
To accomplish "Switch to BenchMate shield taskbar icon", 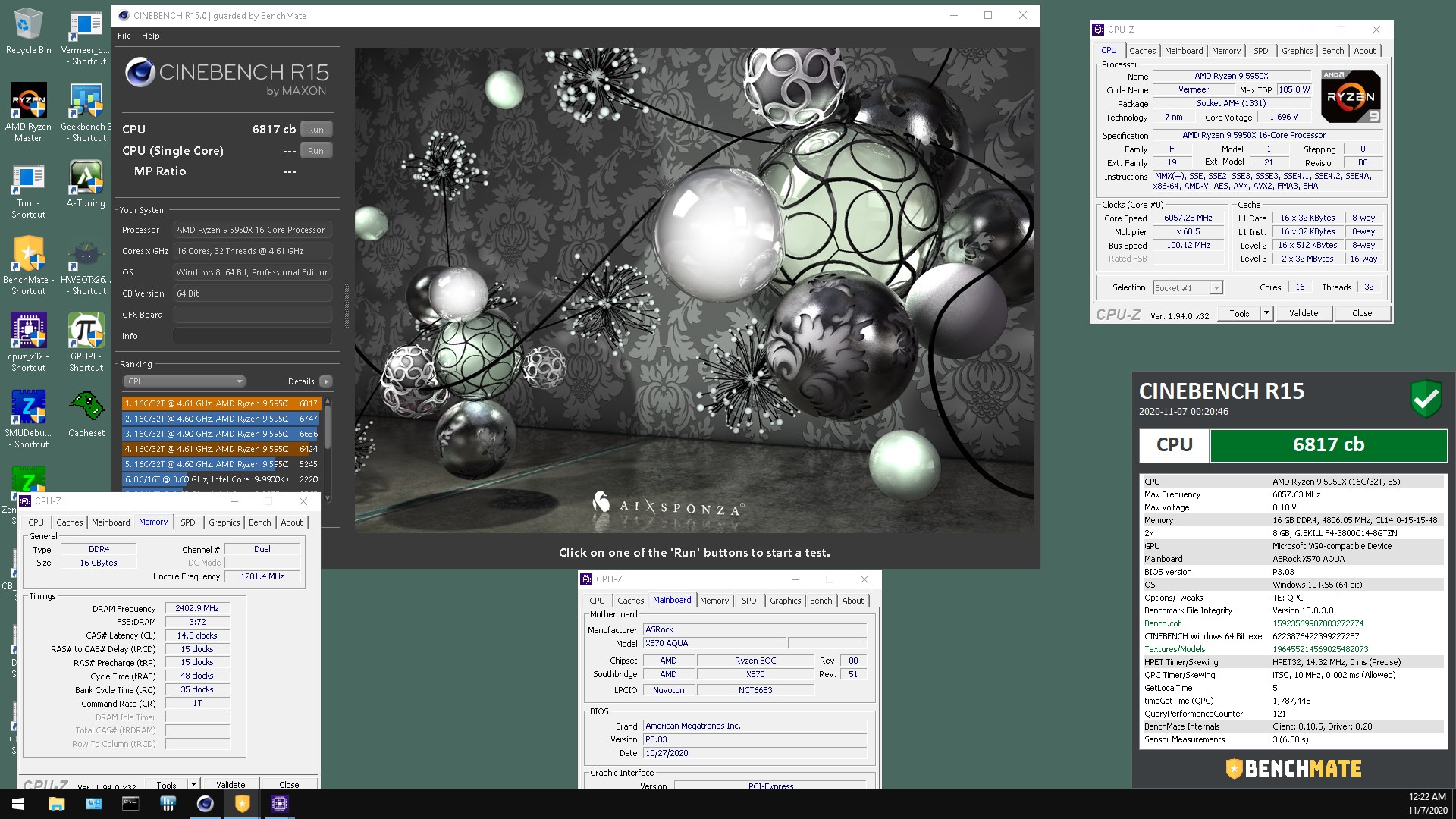I will pyautogui.click(x=242, y=804).
